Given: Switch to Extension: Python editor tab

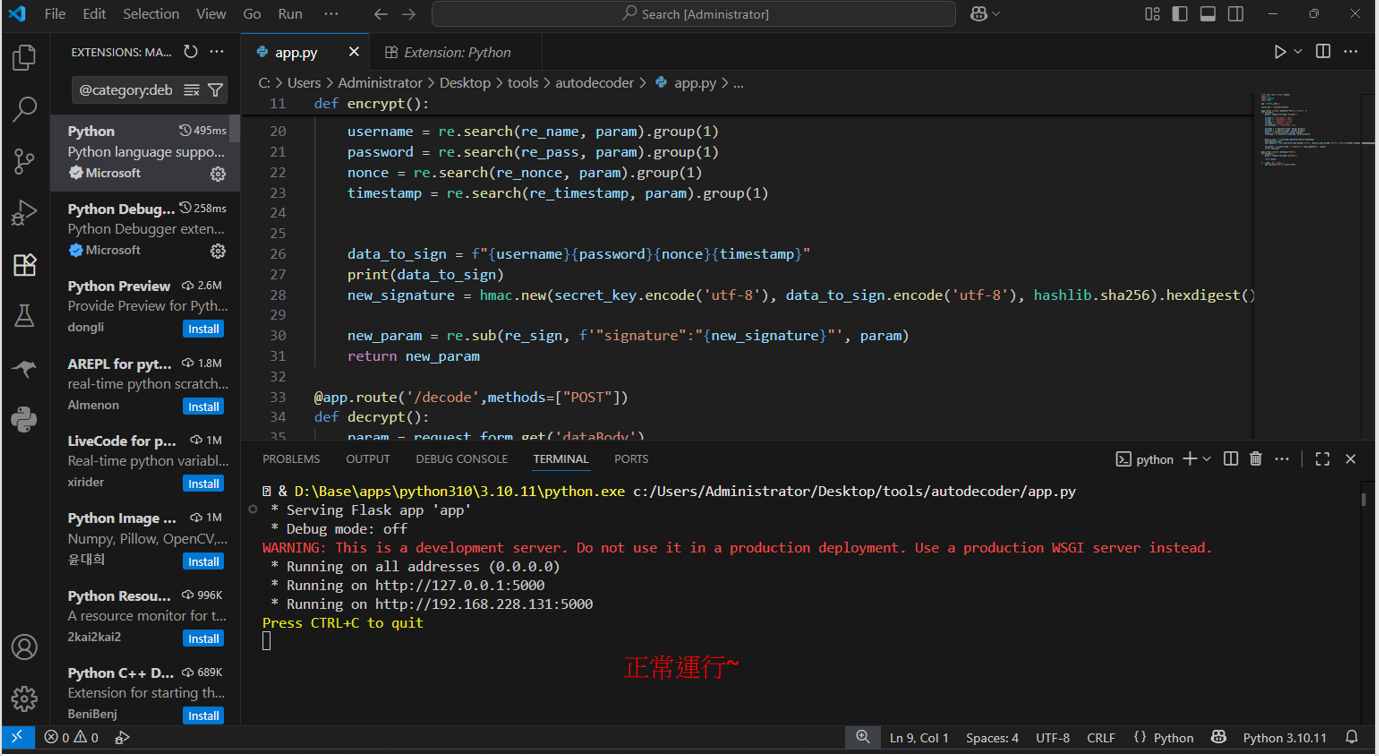Looking at the screenshot, I should [x=457, y=52].
